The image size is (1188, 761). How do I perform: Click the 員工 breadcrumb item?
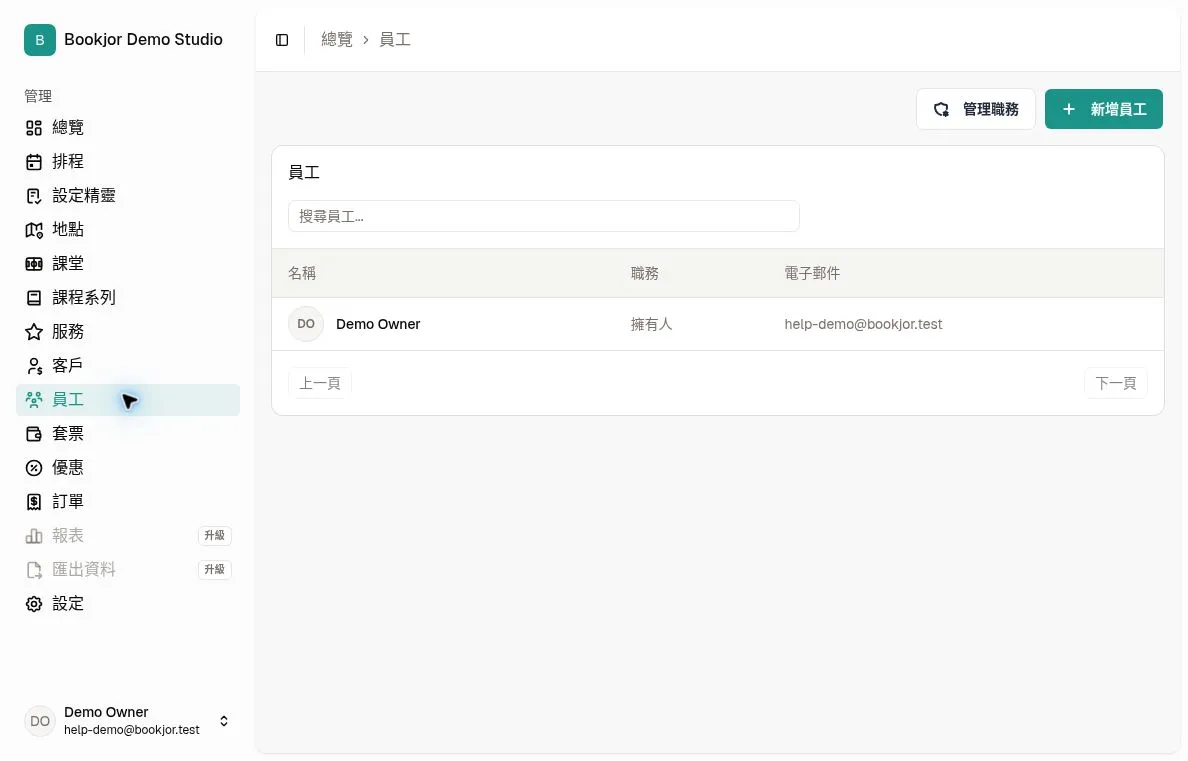tap(395, 40)
